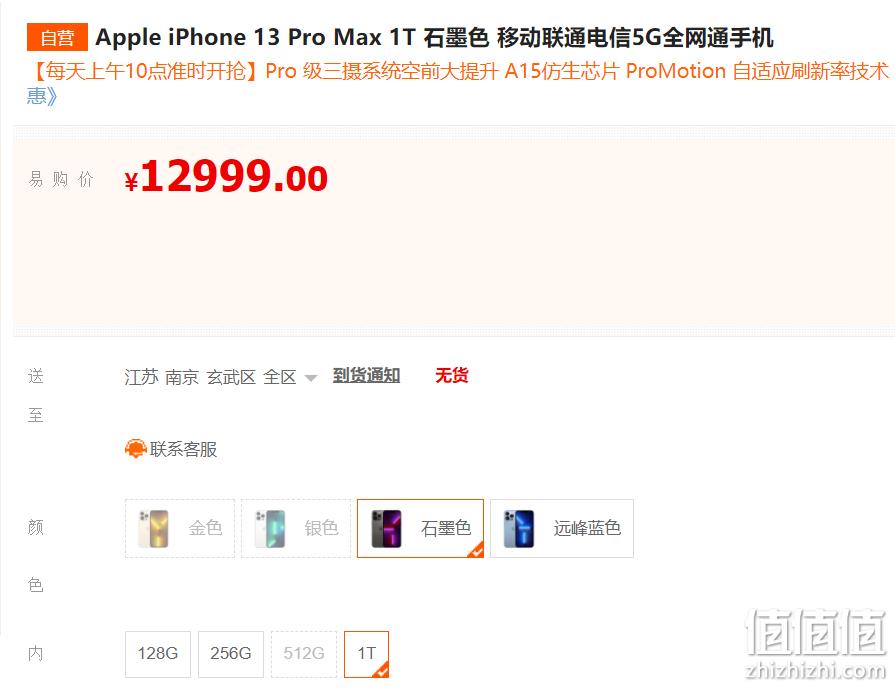Select the gold iPhone thumbnail image
Image resolution: width=895 pixels, height=688 pixels.
[x=154, y=529]
